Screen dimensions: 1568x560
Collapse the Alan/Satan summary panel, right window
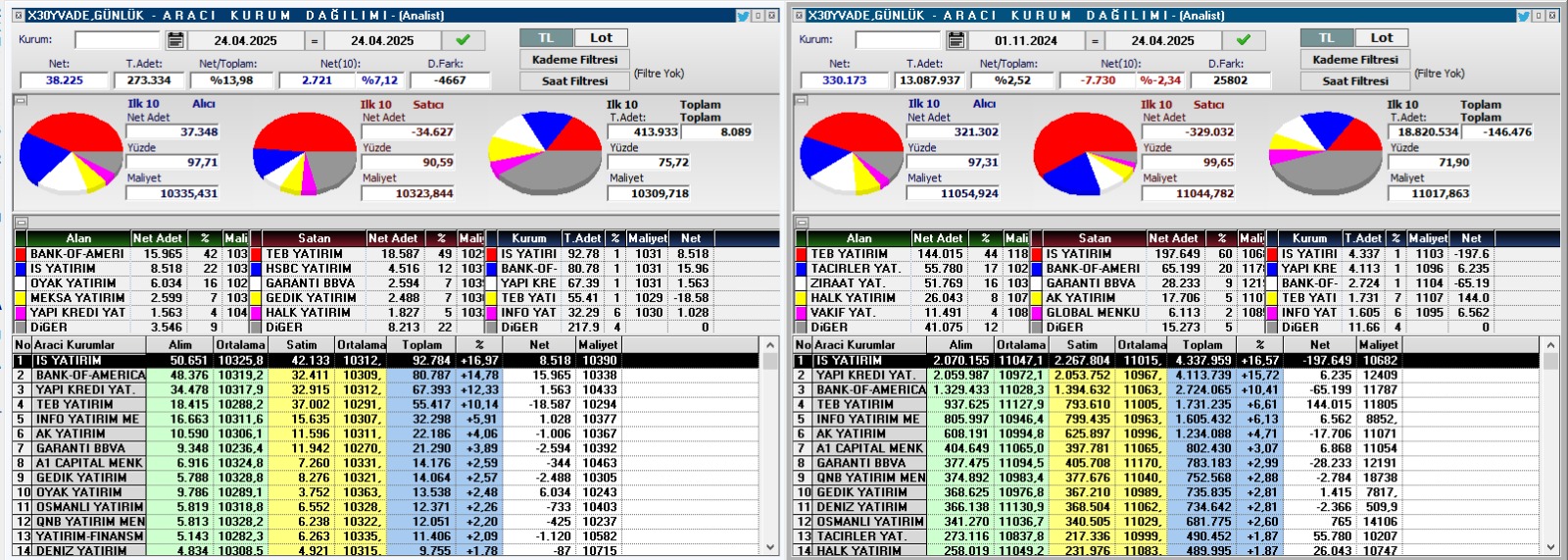point(802,223)
